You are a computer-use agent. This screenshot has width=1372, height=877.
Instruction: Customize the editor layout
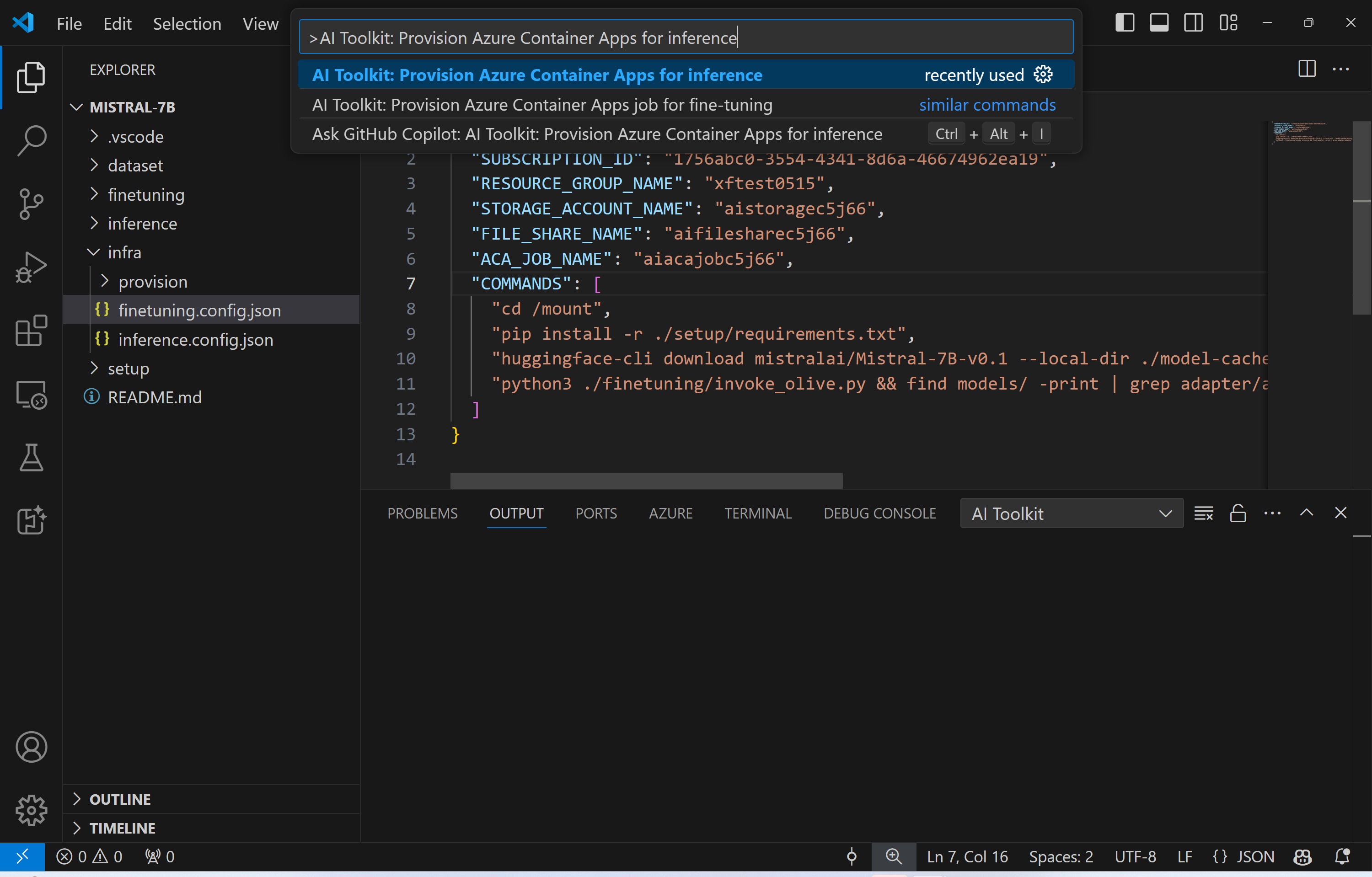pos(1228,23)
